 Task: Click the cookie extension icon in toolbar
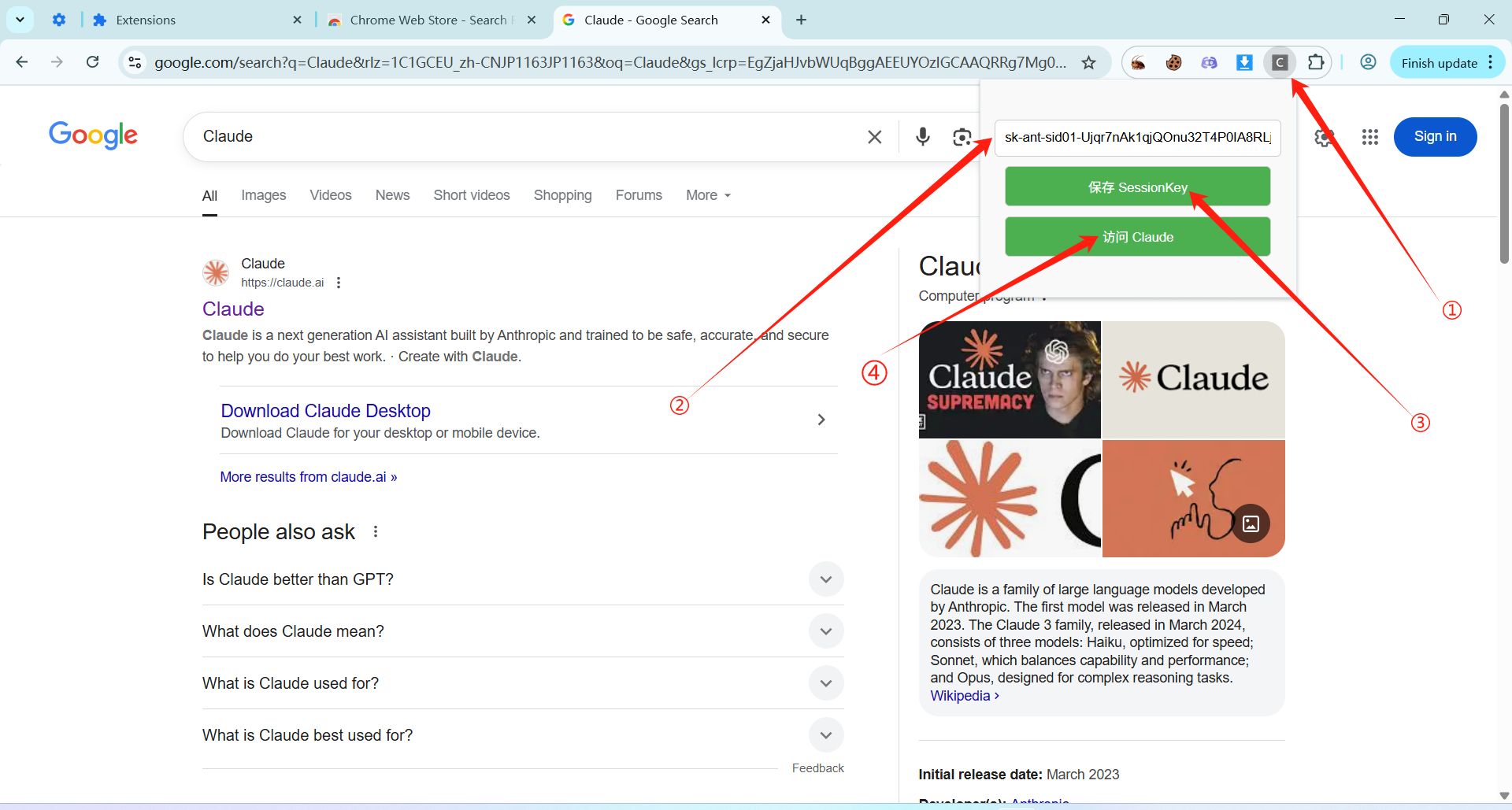[x=1173, y=63]
